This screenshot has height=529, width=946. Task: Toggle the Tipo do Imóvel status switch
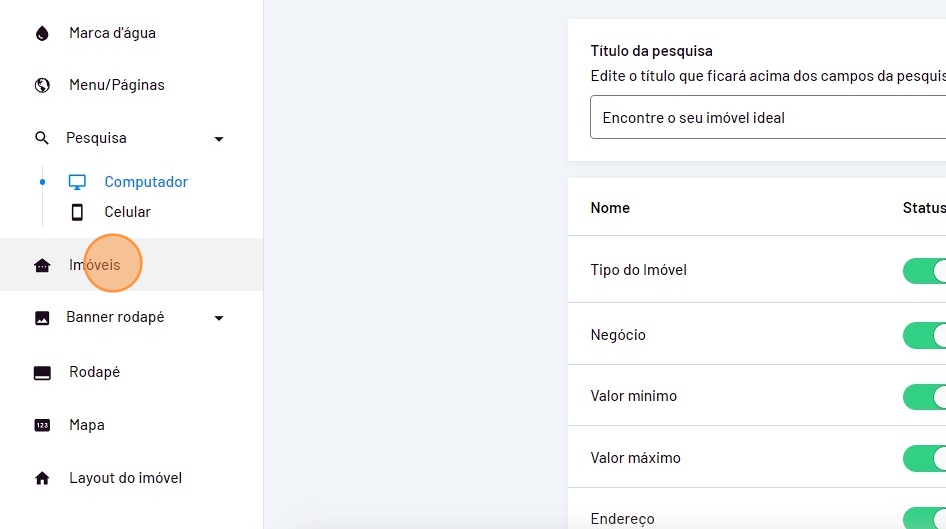point(925,271)
